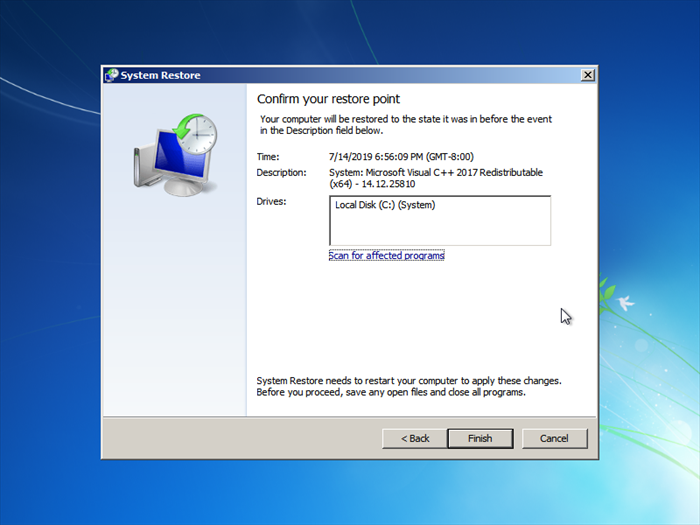Select Local Disk (C:) (System) drive entry

point(385,205)
